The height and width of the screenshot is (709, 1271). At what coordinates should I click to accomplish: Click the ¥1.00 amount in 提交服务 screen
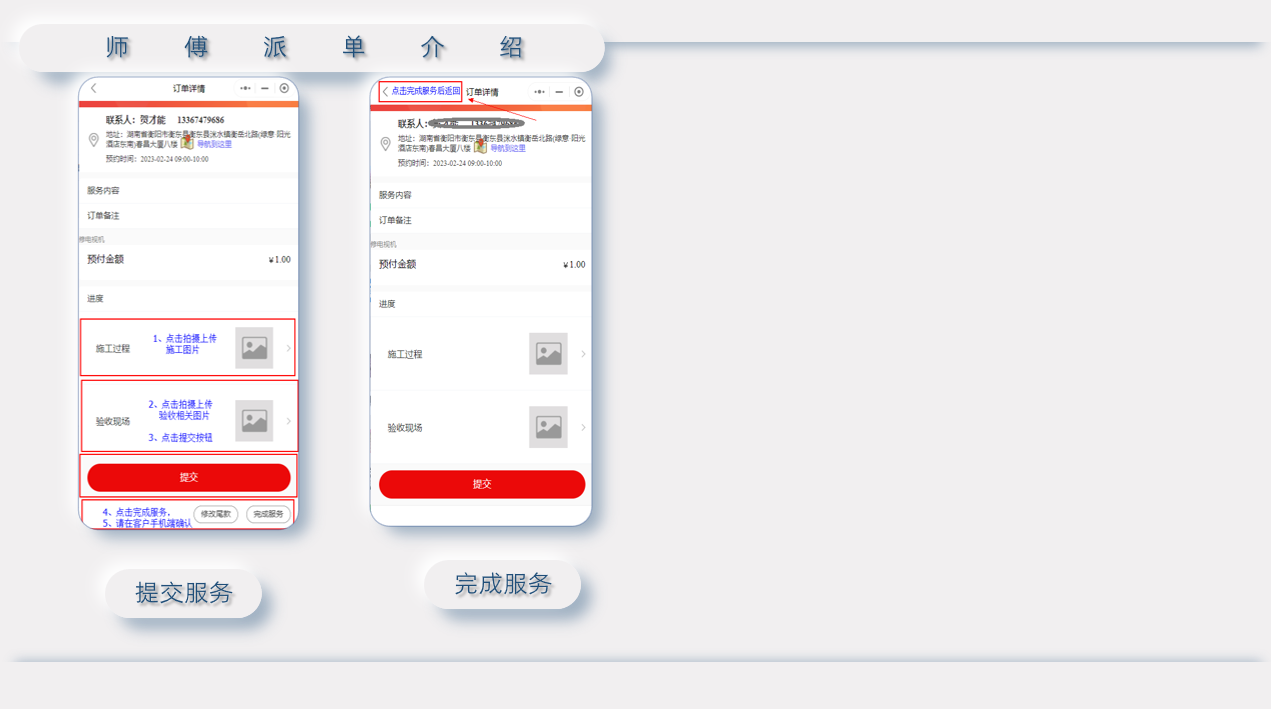[280, 260]
